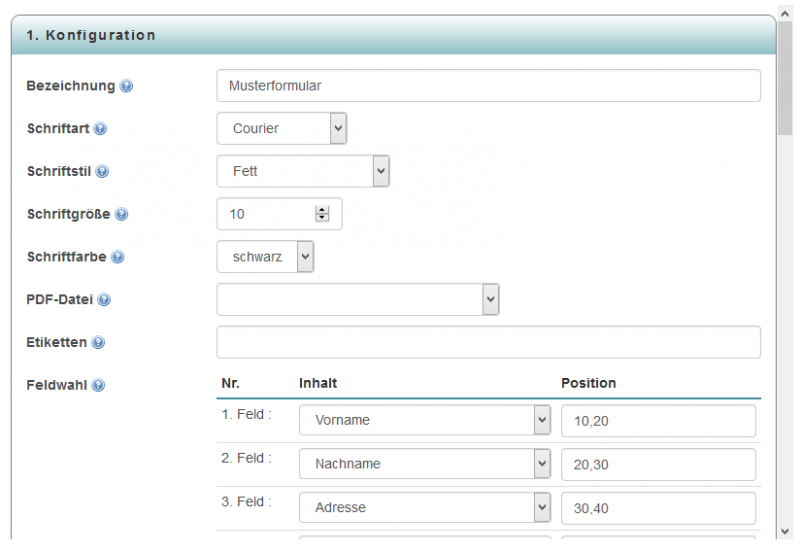Screen dimensions: 800x552
Task: Click the help icon beside Feldwahl
Action: (98, 385)
